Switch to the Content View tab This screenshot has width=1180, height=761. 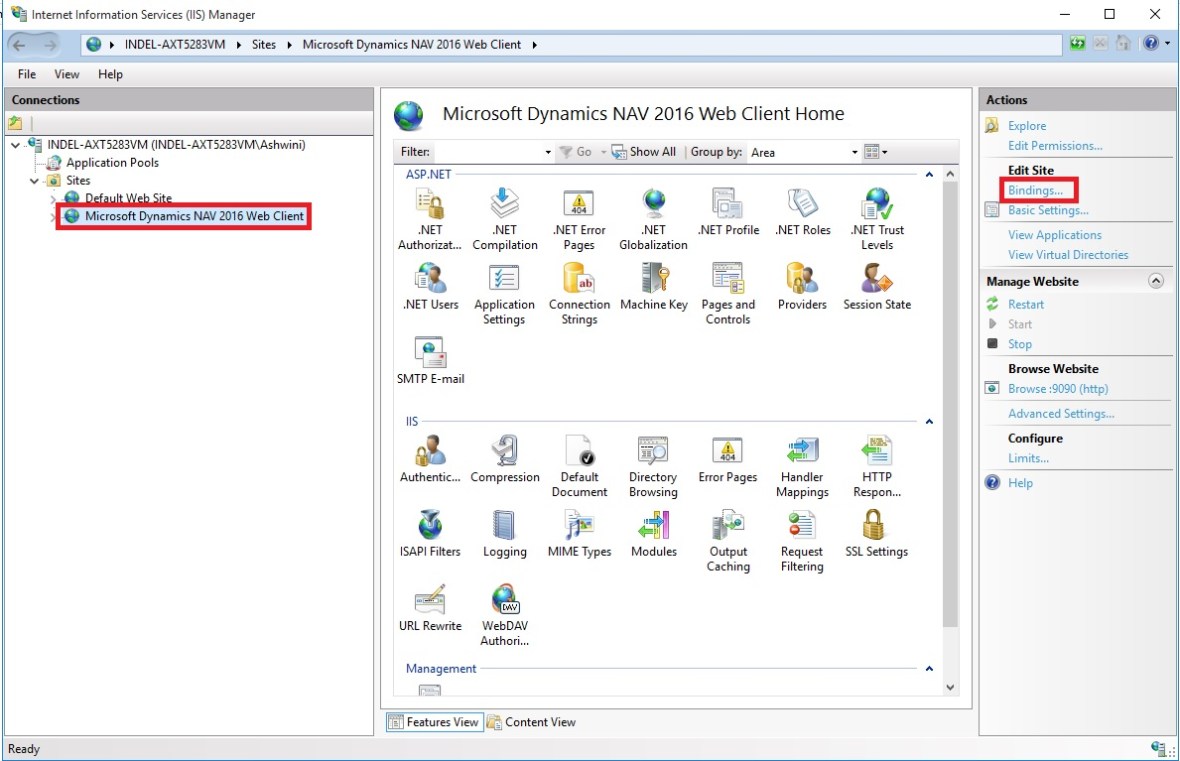[x=531, y=722]
